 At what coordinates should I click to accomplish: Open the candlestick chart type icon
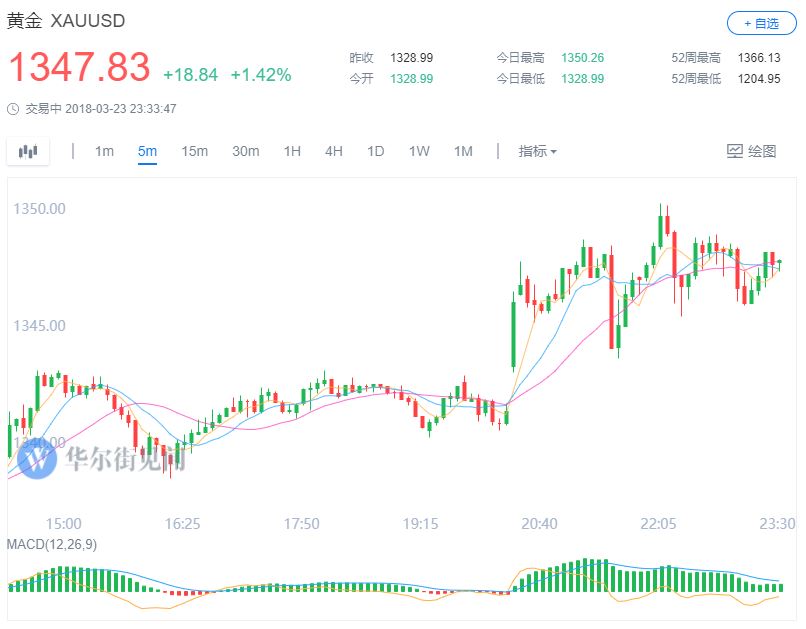[28, 152]
